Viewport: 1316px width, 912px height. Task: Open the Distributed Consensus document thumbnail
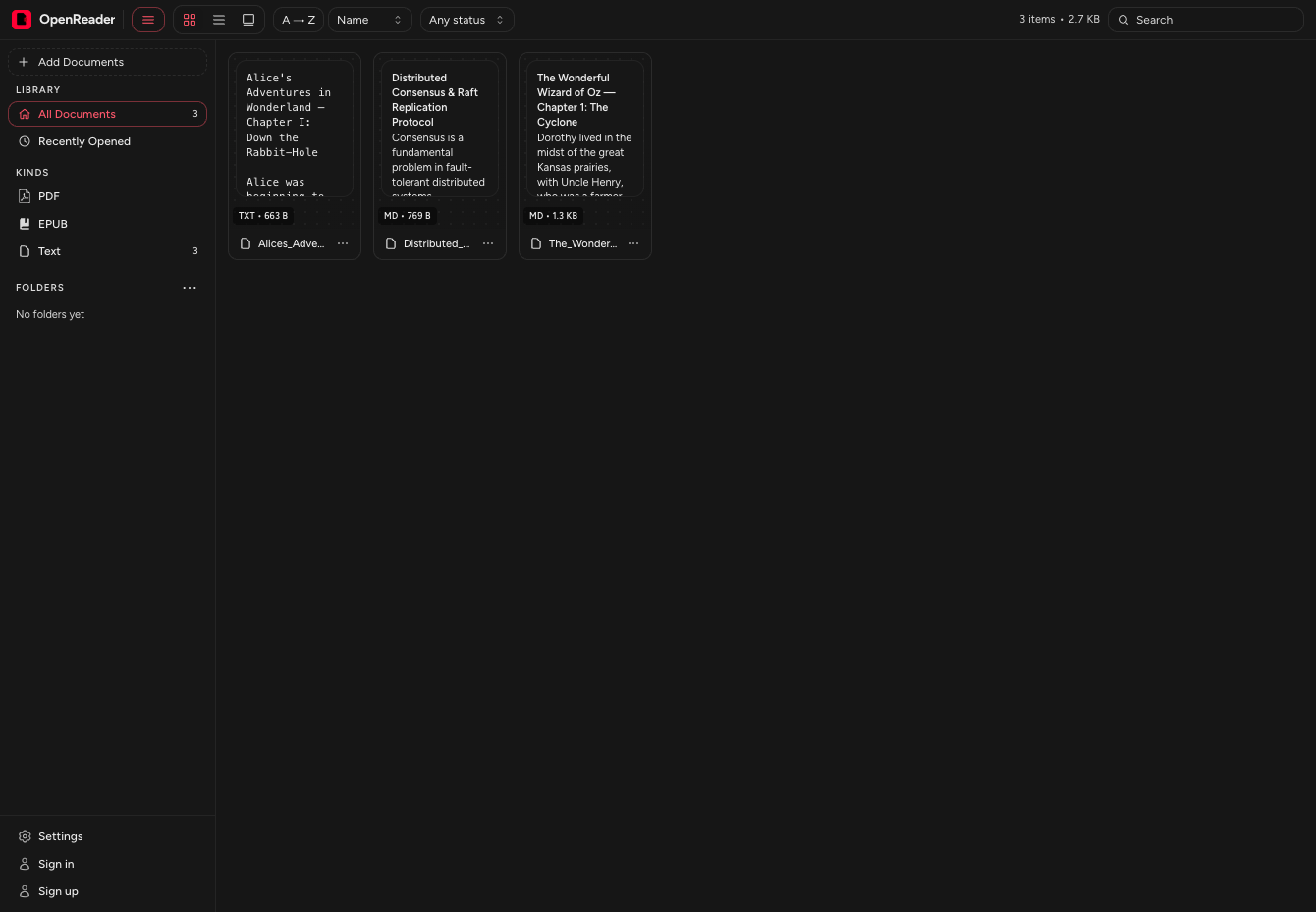point(440,129)
